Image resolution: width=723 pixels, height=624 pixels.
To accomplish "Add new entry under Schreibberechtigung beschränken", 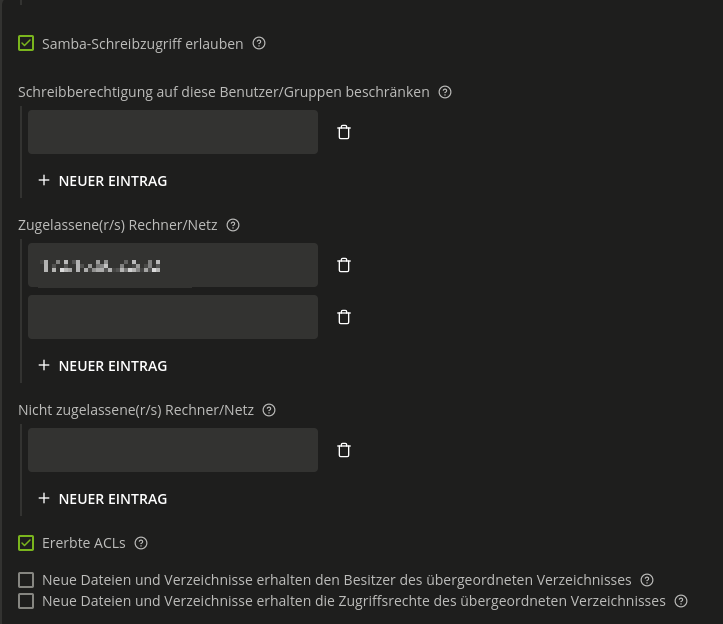I will coord(102,181).
